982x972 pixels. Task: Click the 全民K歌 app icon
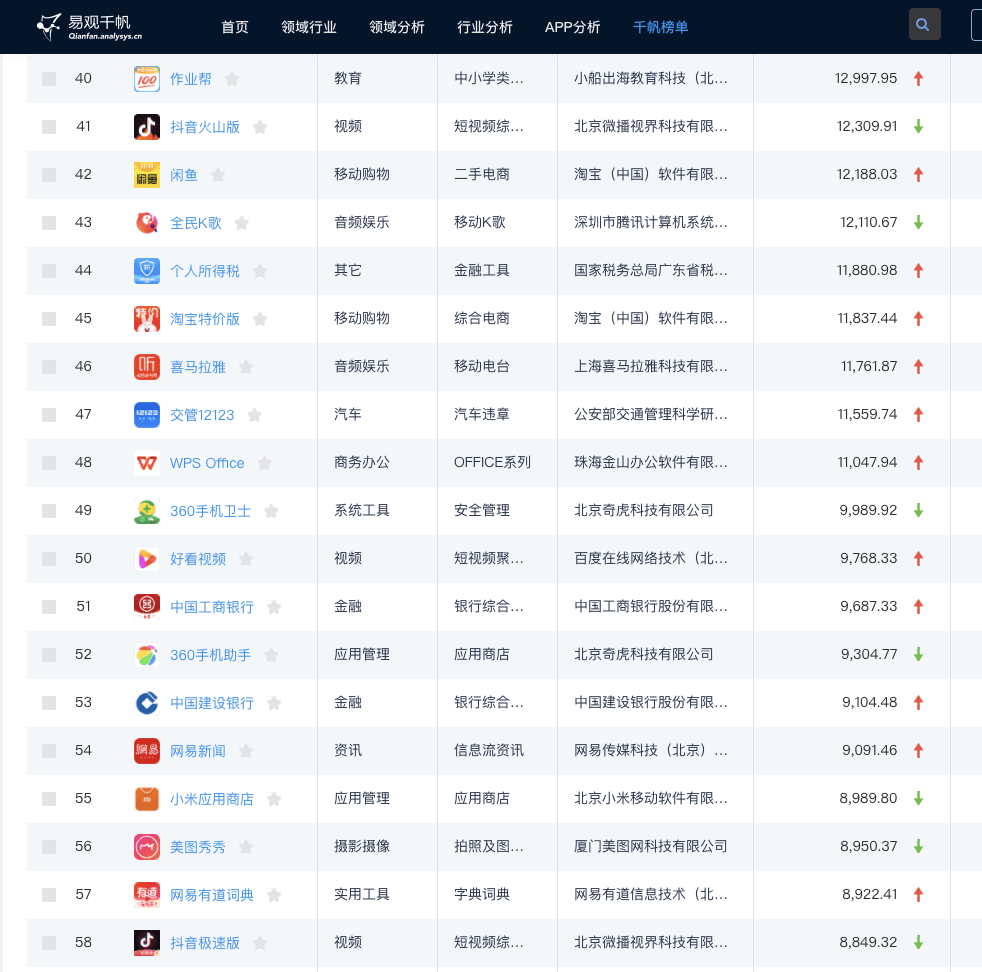point(147,223)
